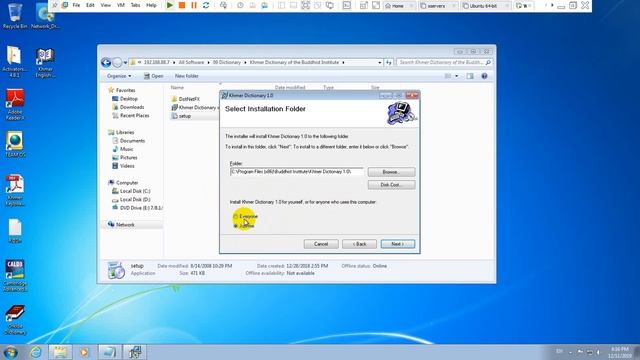640x360 pixels.
Task: Open the Browse folder dialog
Action: 391,172
